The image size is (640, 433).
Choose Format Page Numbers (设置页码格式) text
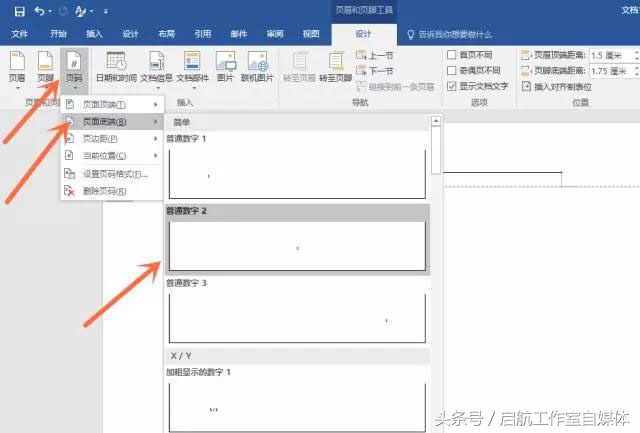tap(115, 174)
